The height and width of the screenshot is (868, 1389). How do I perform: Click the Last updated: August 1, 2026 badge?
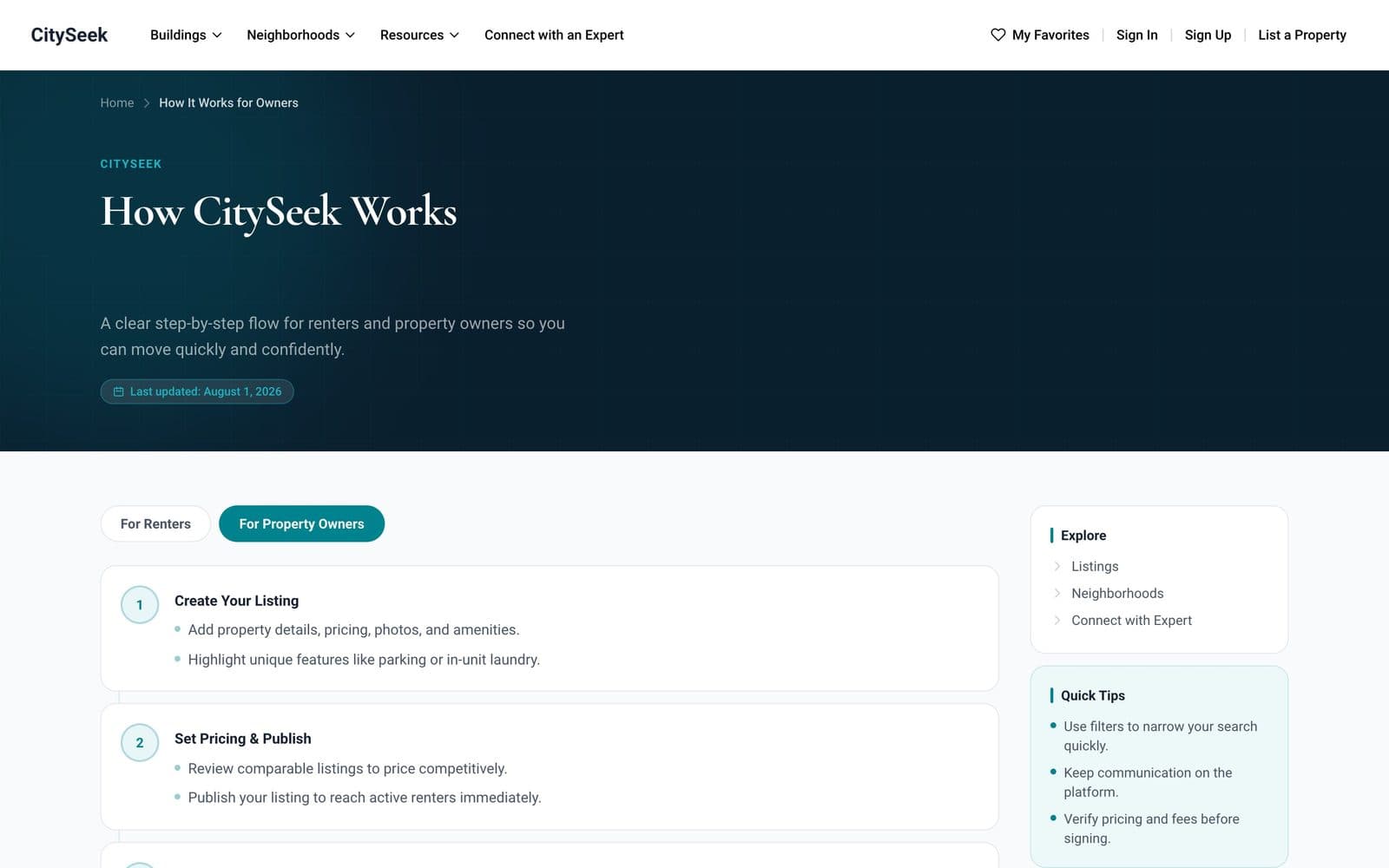pyautogui.click(x=197, y=391)
